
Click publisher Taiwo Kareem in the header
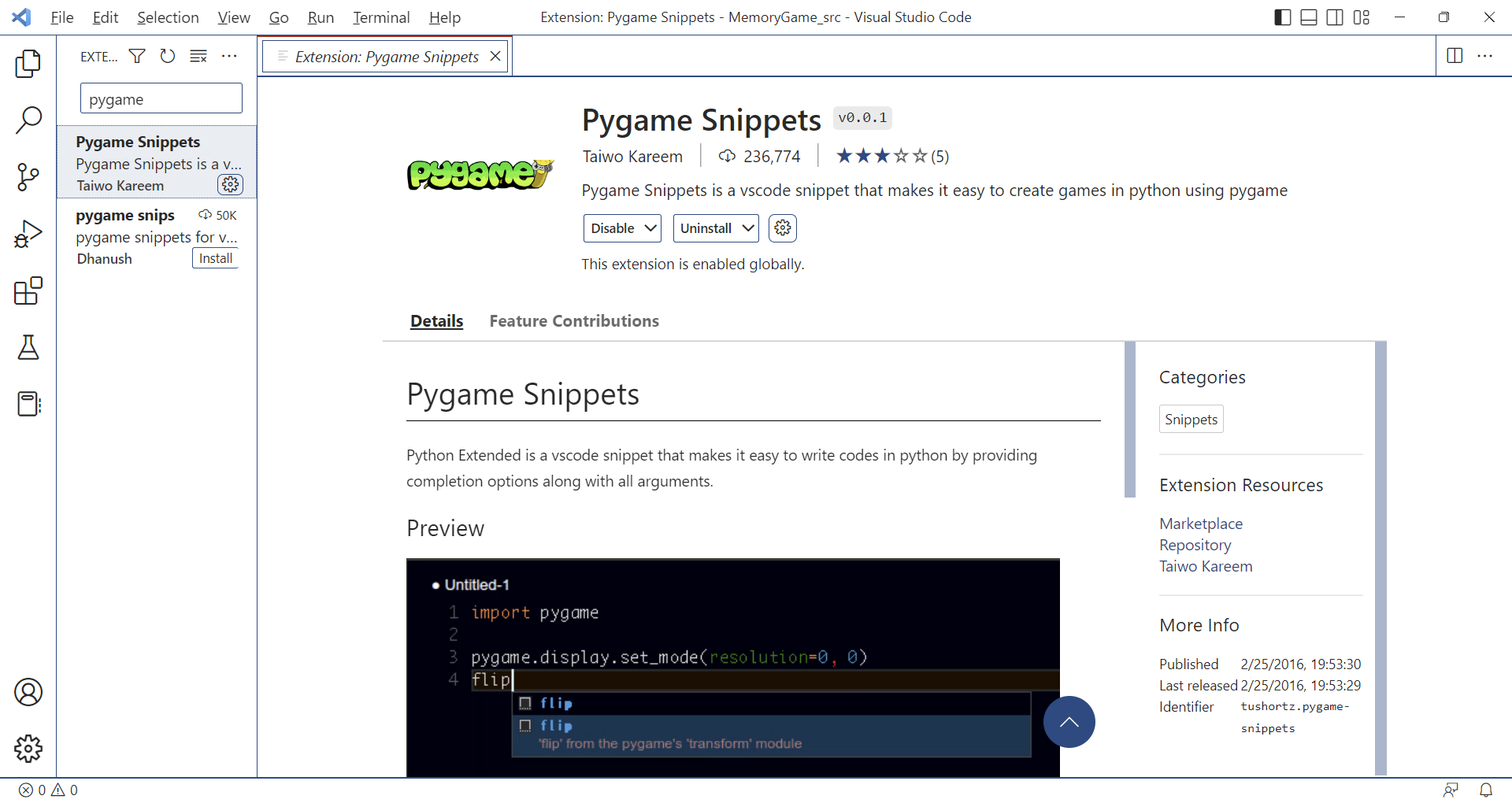coord(632,157)
